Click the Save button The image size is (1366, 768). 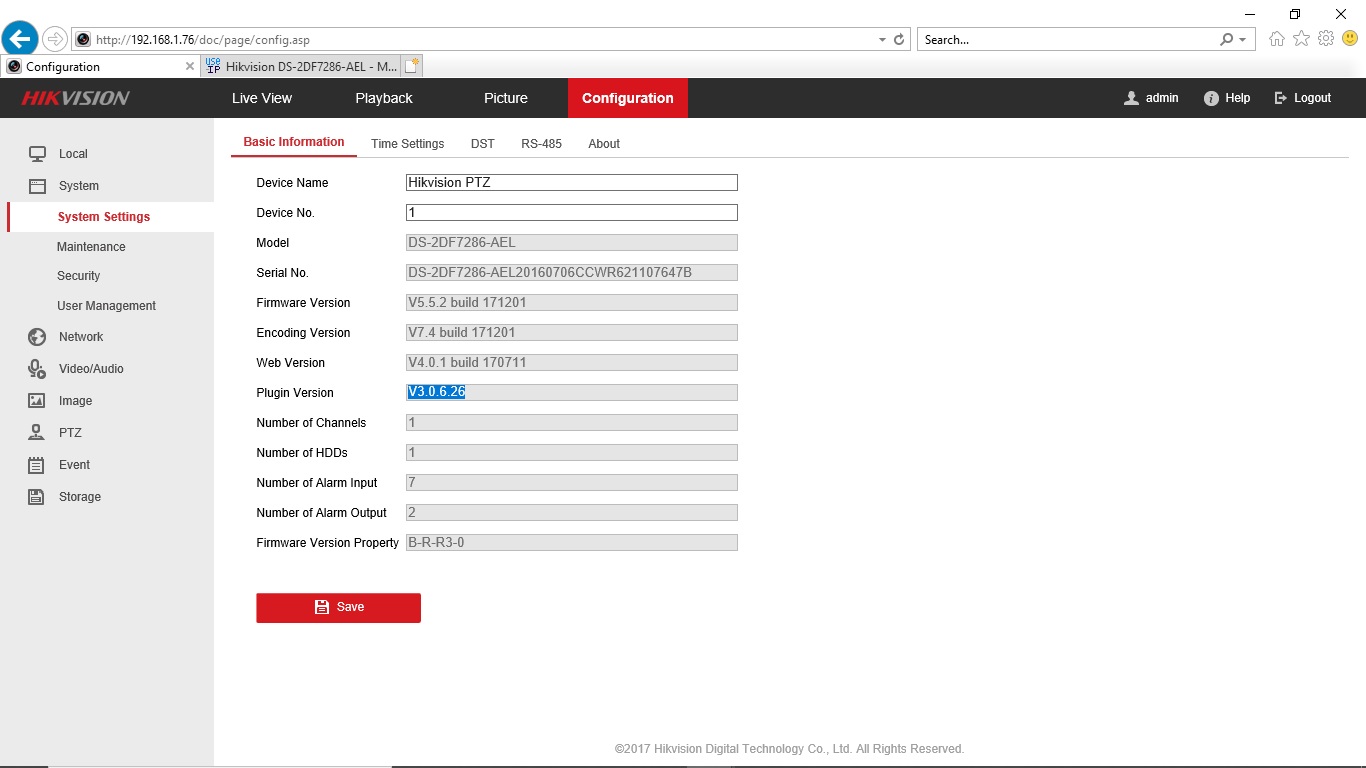coord(338,607)
